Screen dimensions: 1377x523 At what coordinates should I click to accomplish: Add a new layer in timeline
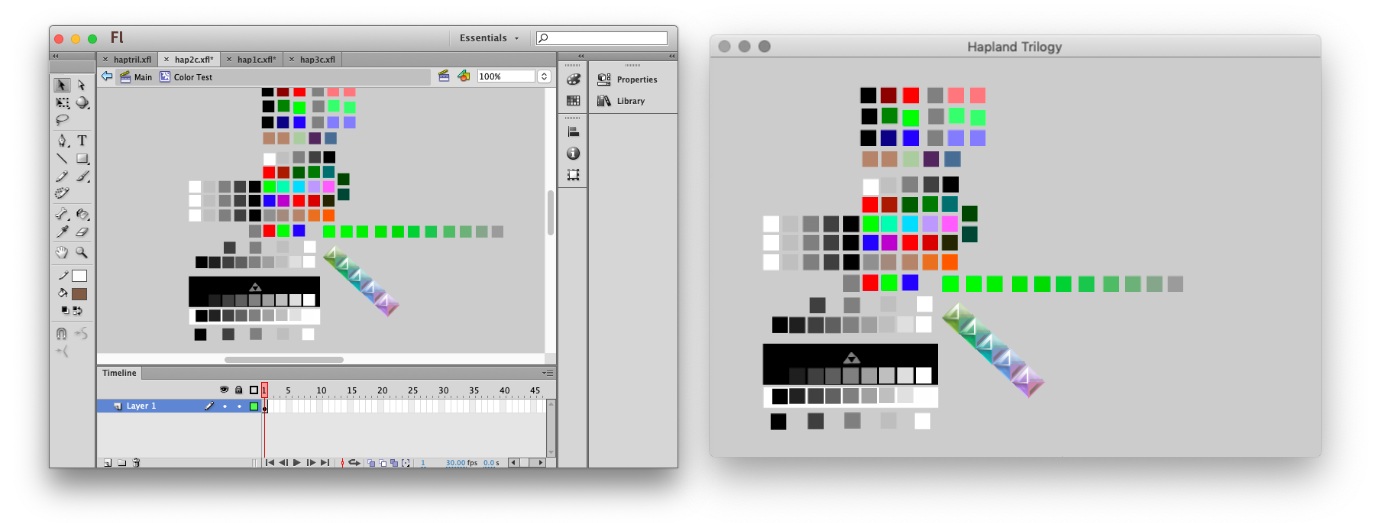click(x=108, y=463)
